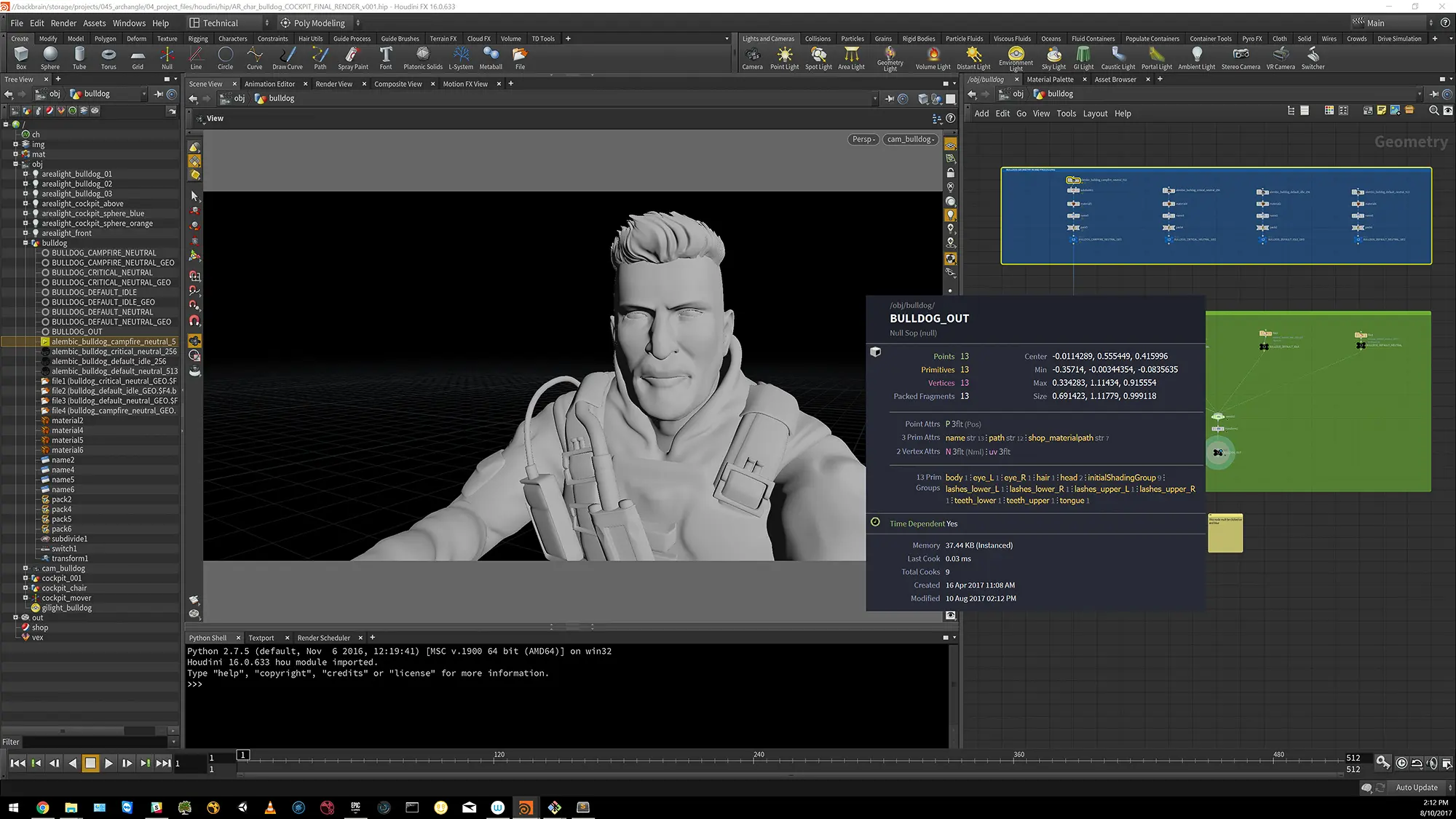Image resolution: width=1456 pixels, height=819 pixels.
Task: Switch to the Render View tab
Action: point(333,84)
